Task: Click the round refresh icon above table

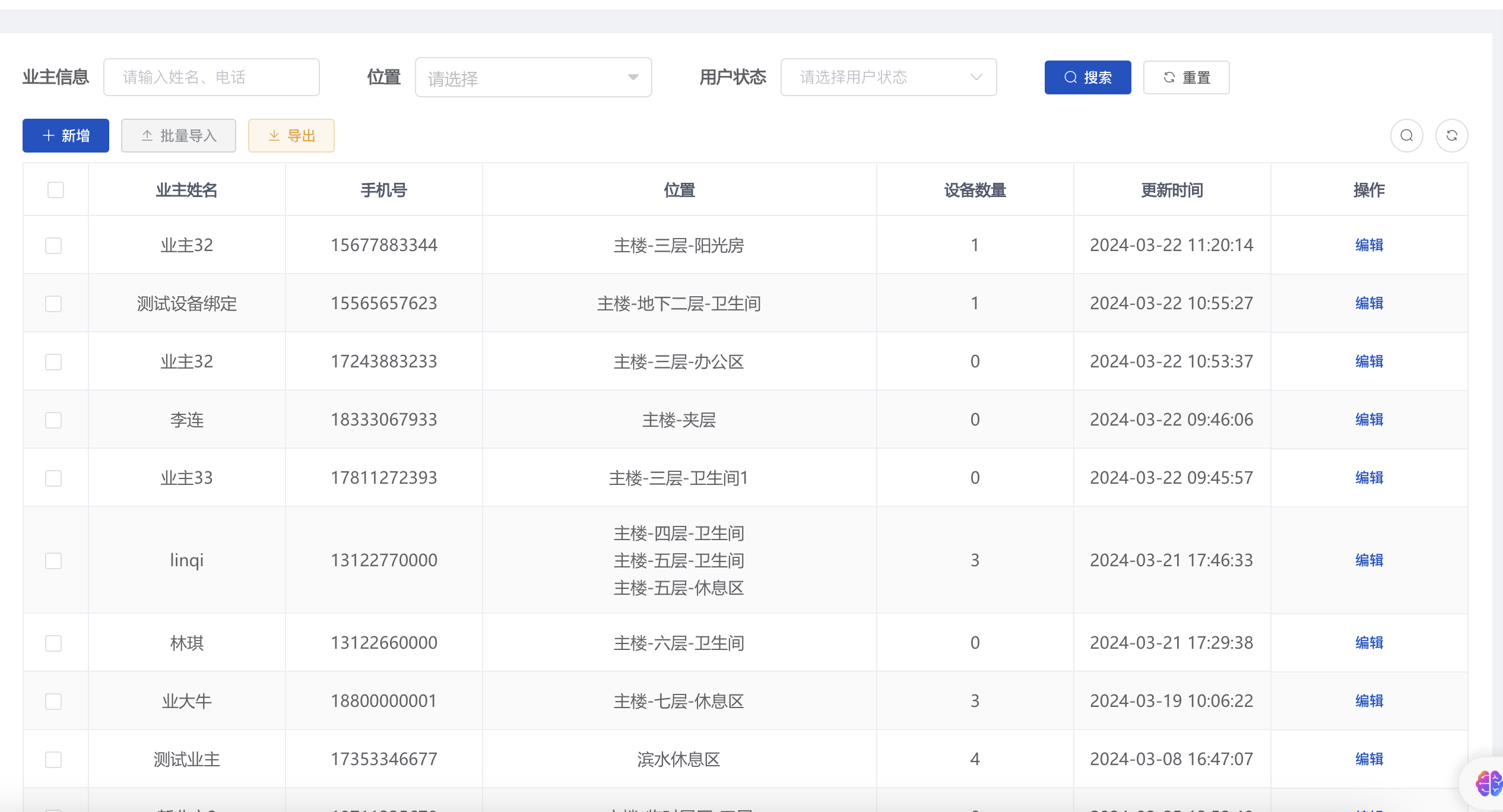Action: (x=1451, y=136)
